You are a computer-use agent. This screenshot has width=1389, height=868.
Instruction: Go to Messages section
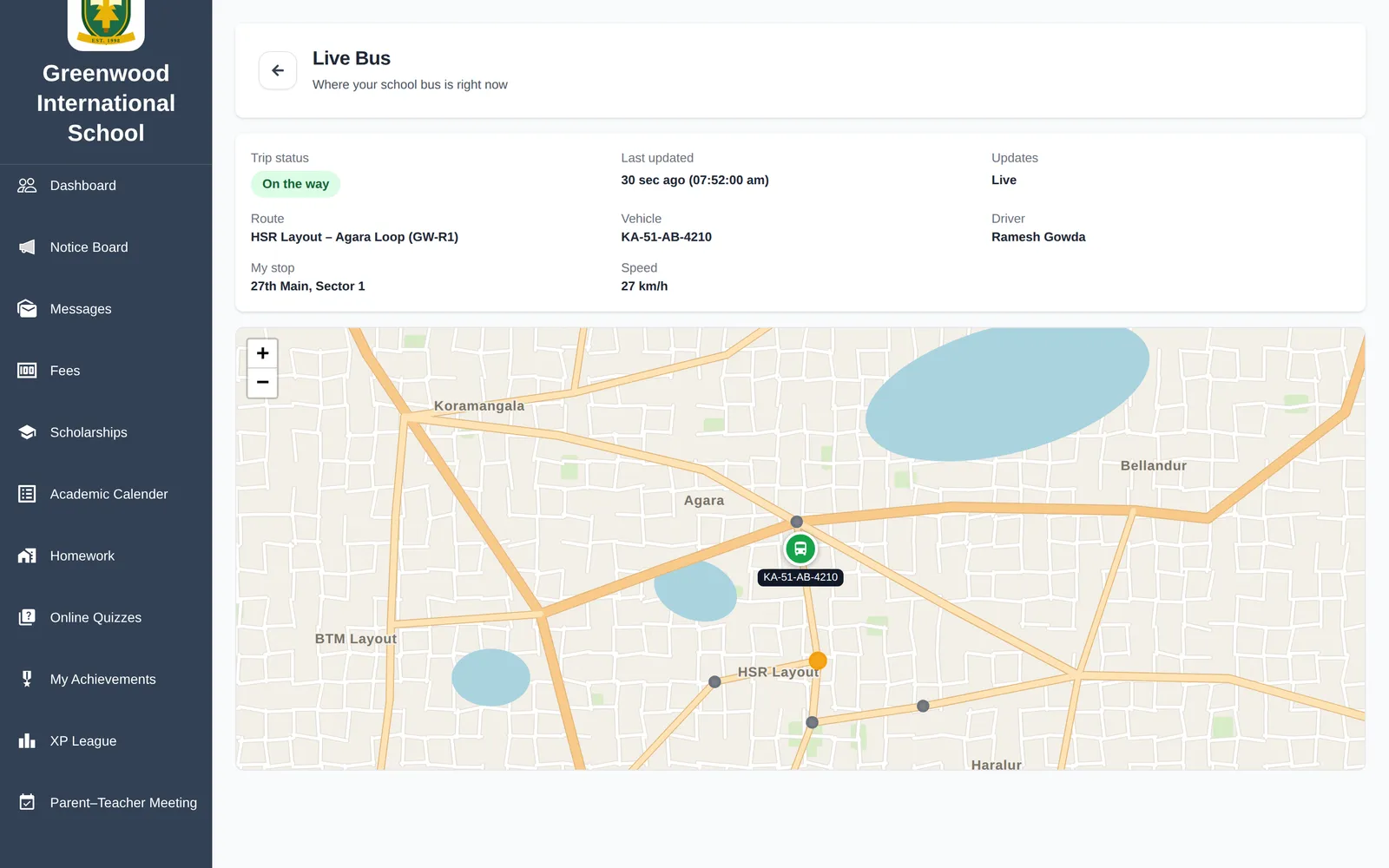click(106, 309)
